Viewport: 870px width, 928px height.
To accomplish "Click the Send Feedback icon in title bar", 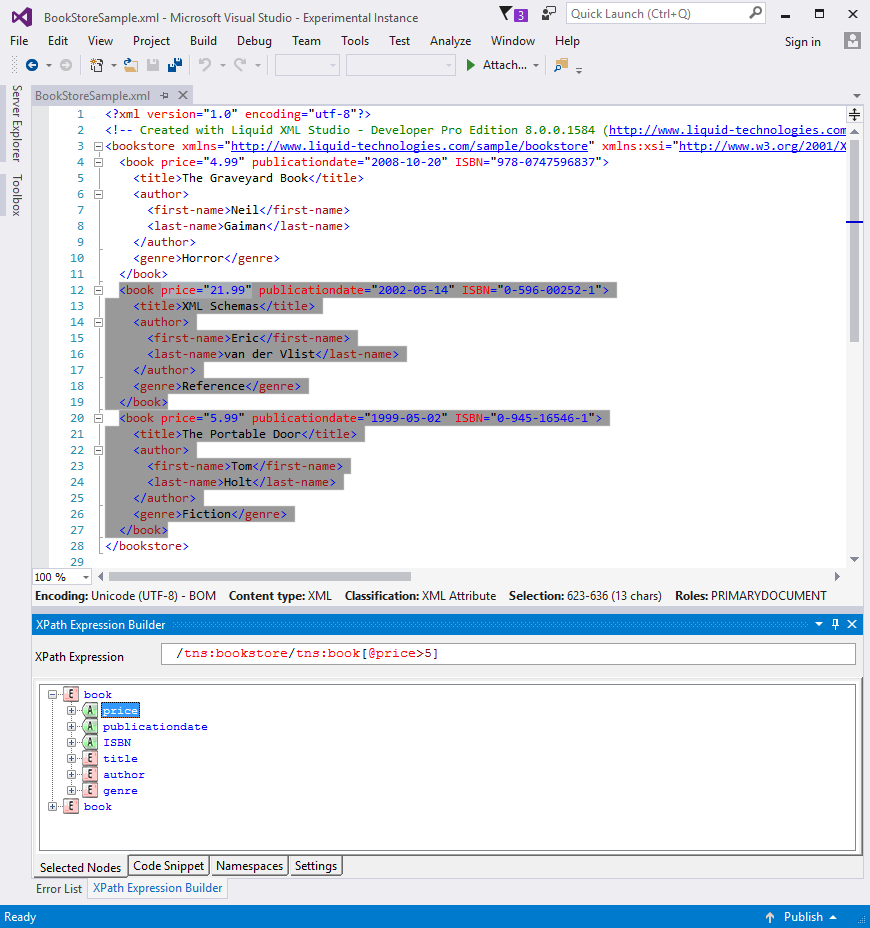I will (549, 13).
